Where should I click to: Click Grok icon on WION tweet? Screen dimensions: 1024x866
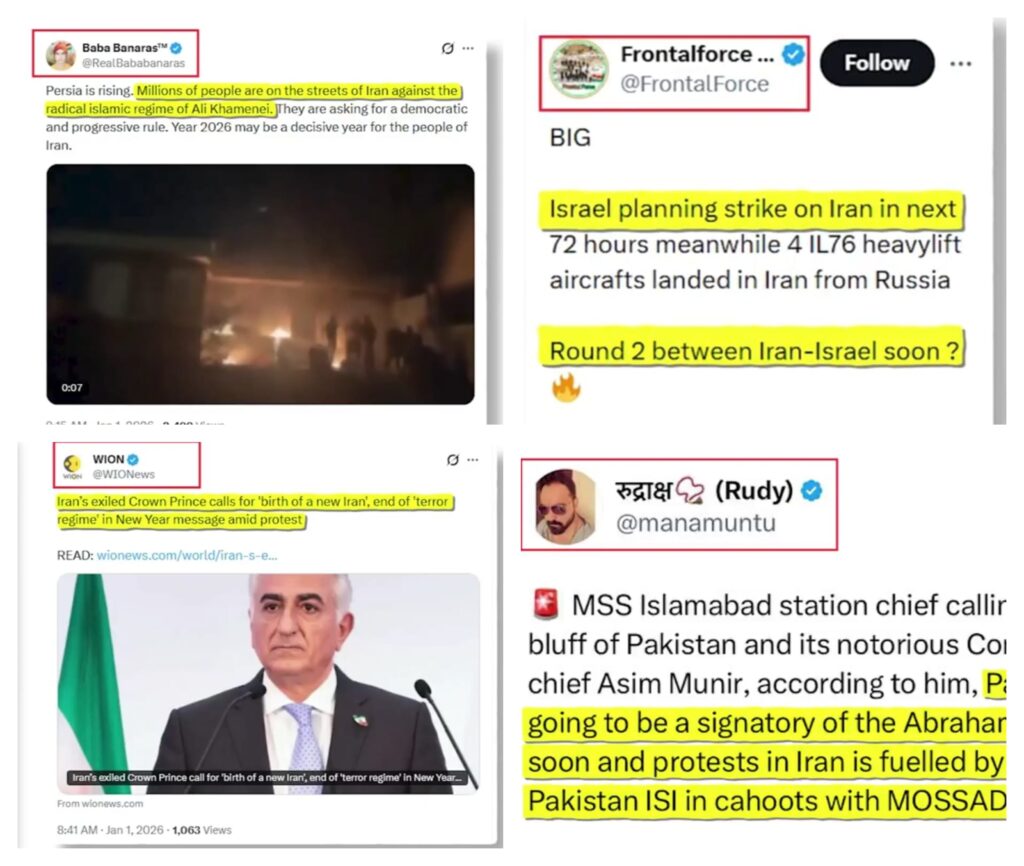pyautogui.click(x=453, y=460)
